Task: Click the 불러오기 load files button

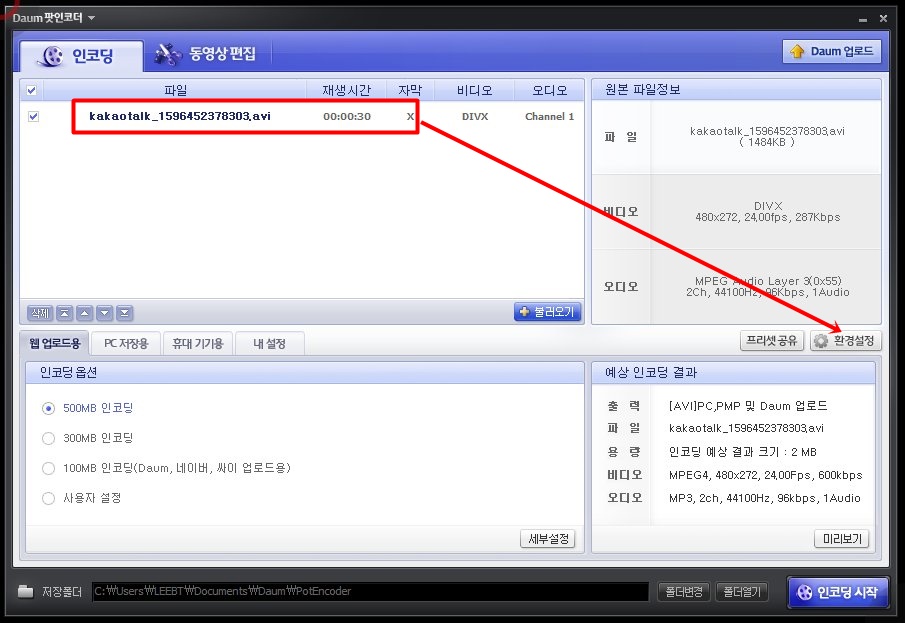Action: click(547, 312)
